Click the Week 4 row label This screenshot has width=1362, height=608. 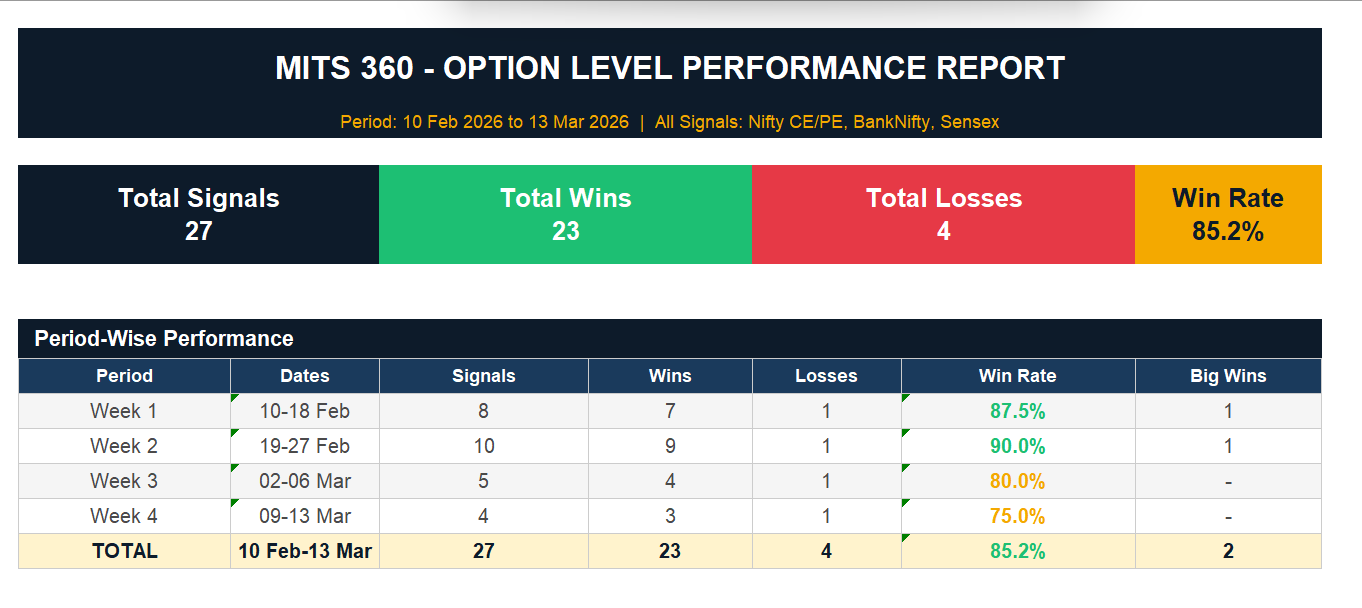click(124, 516)
